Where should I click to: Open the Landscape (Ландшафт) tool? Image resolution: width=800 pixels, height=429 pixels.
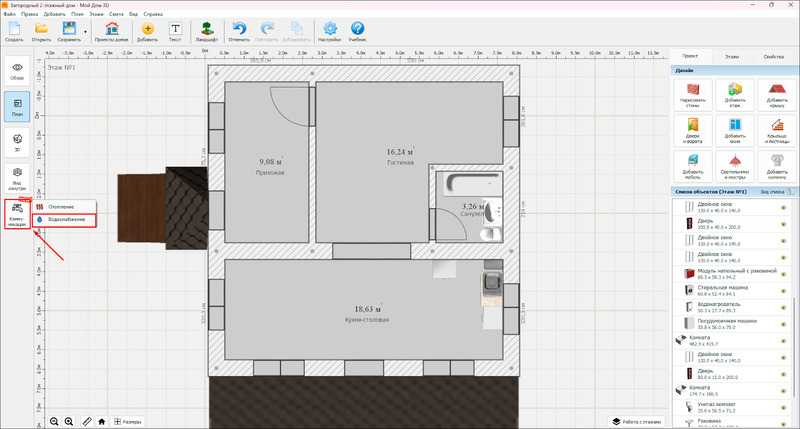[205, 32]
